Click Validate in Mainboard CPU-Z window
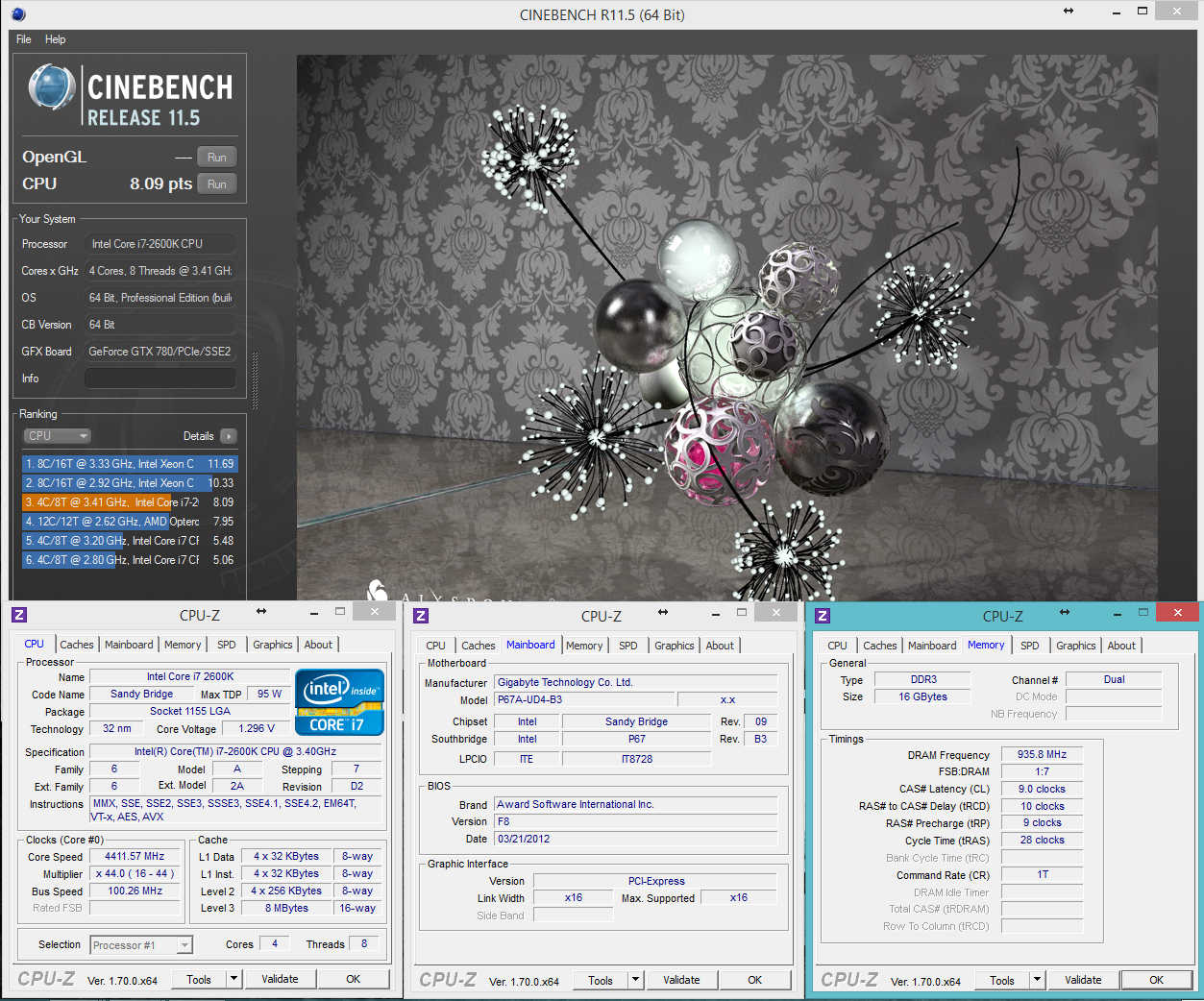 coord(681,980)
